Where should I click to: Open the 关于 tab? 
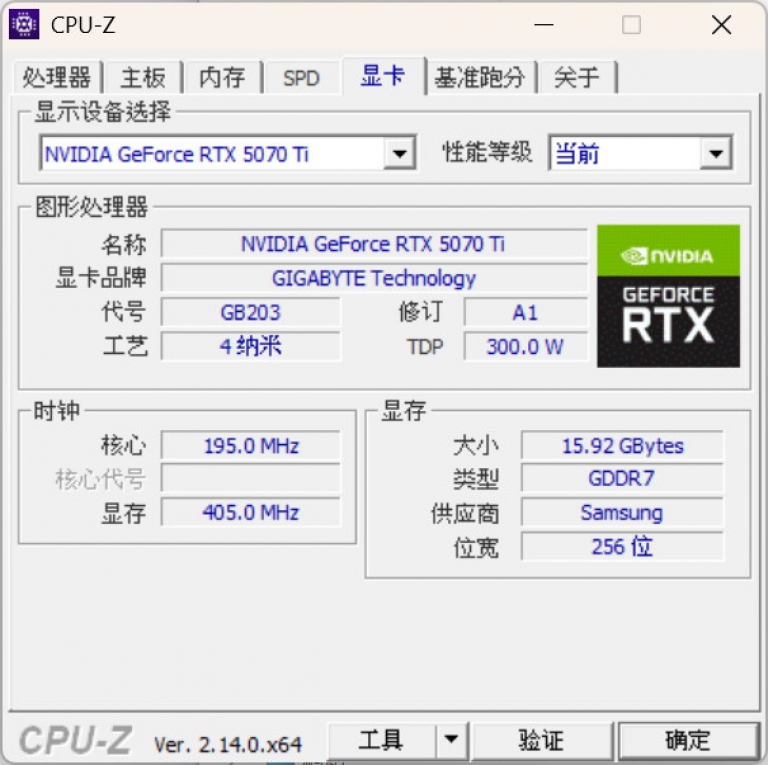coord(576,77)
